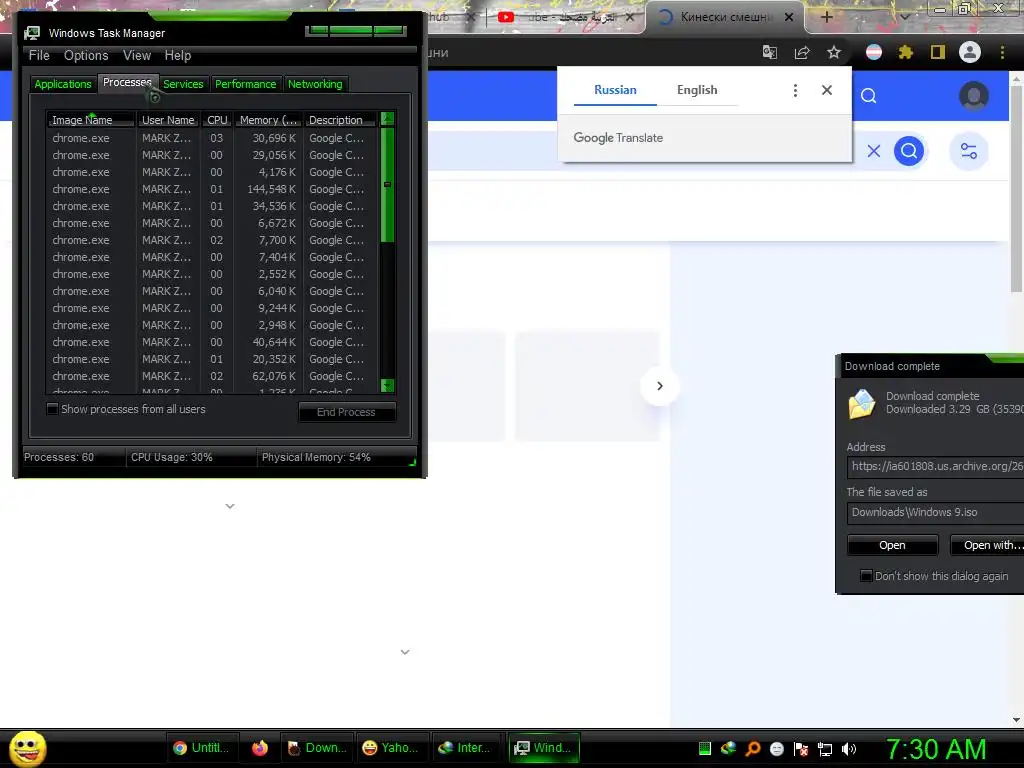The height and width of the screenshot is (768, 1024).
Task: Check Don't show this dialog again
Action: (x=866, y=576)
